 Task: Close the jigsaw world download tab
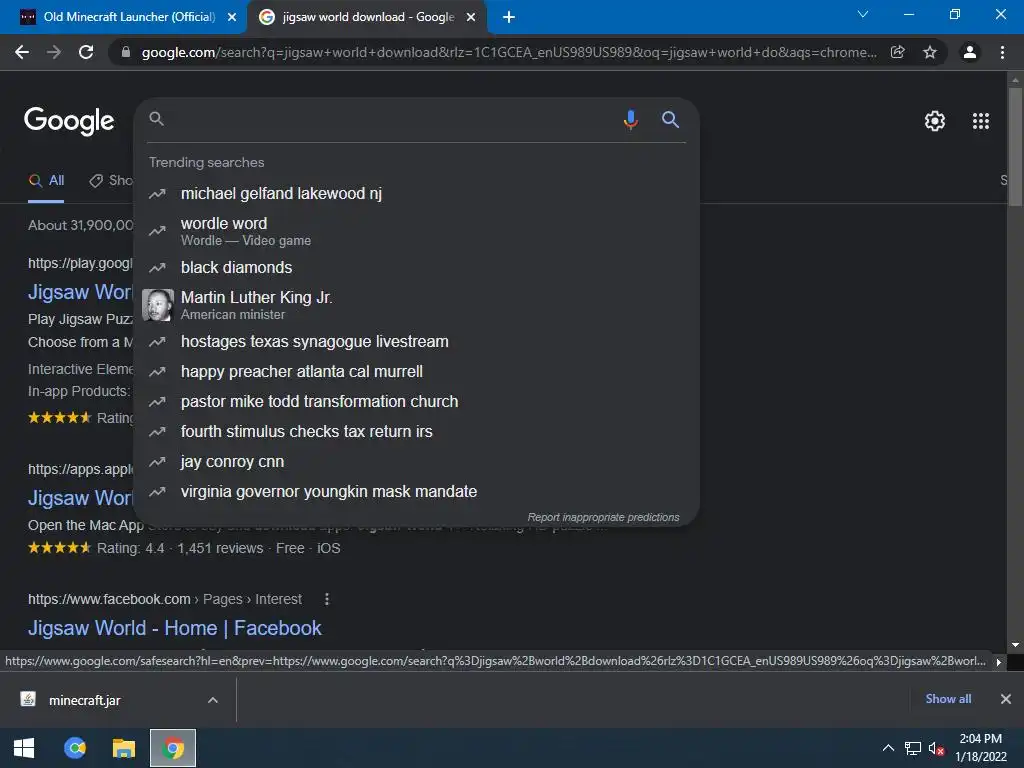[x=471, y=17]
